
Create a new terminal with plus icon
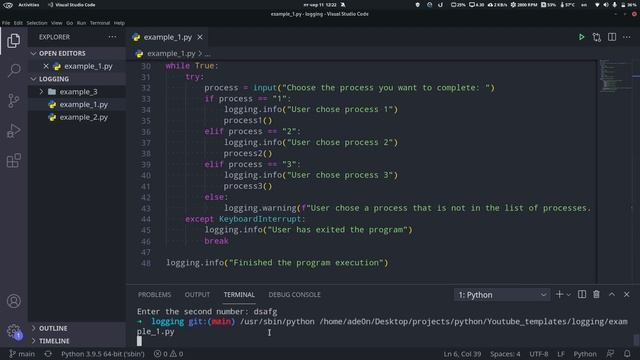click(x=559, y=294)
